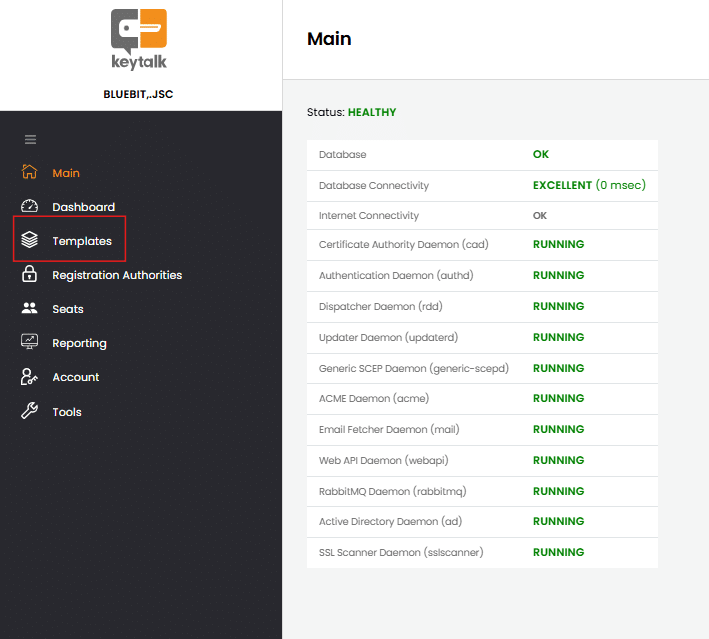Screen dimensions: 709x639
Task: Open the Seats menu entry
Action: pos(68,309)
